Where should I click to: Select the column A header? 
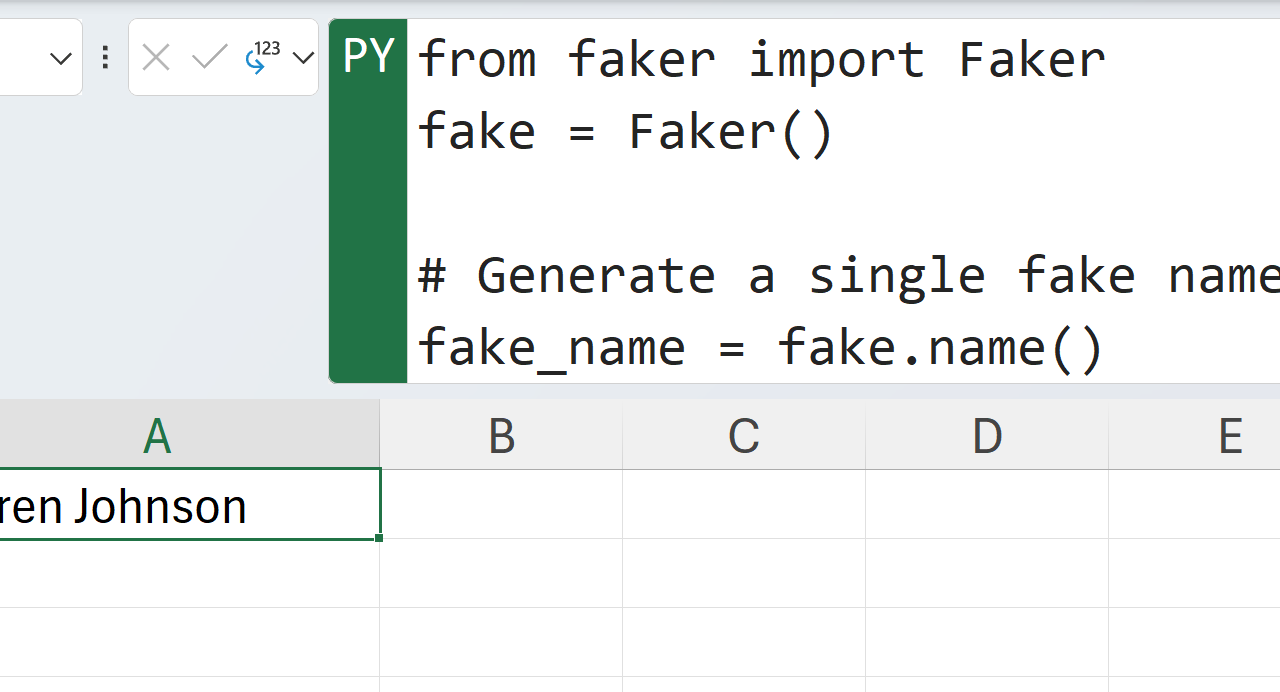click(x=157, y=436)
